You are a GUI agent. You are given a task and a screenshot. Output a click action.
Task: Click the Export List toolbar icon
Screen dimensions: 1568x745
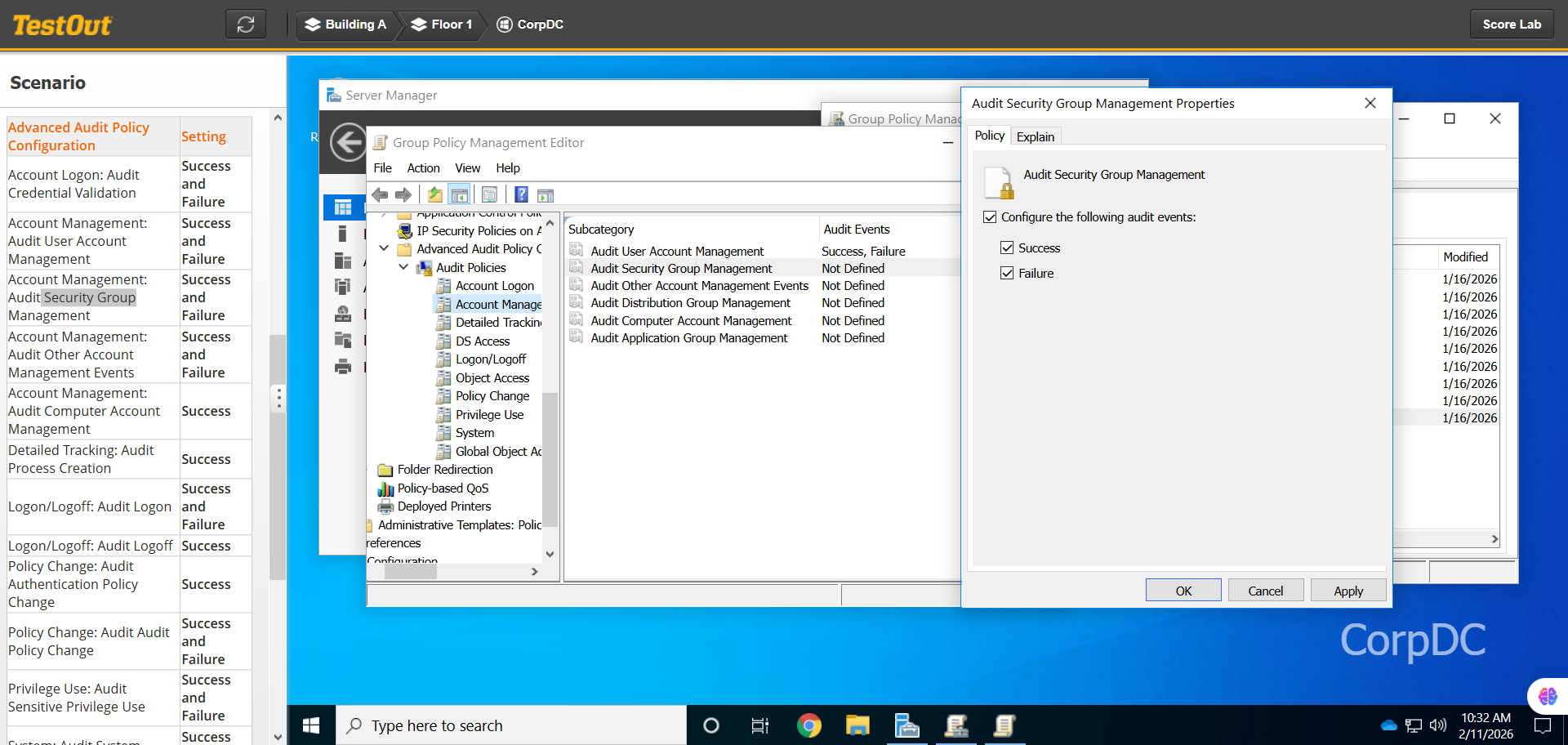point(489,195)
